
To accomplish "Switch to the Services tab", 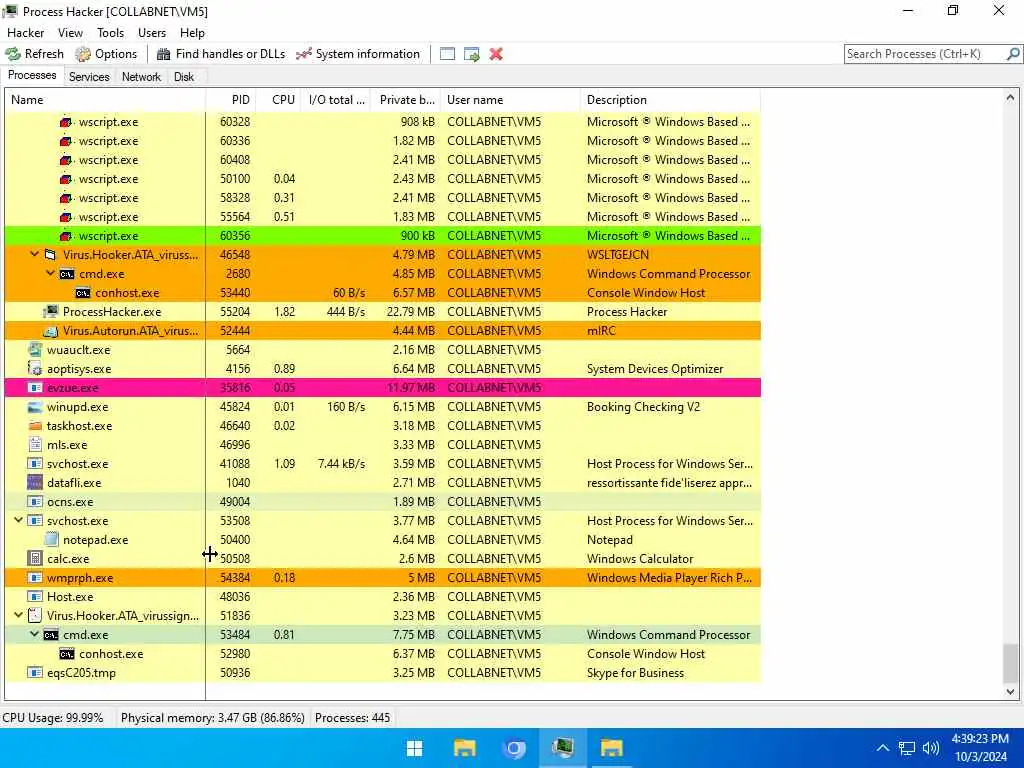I will (x=89, y=77).
